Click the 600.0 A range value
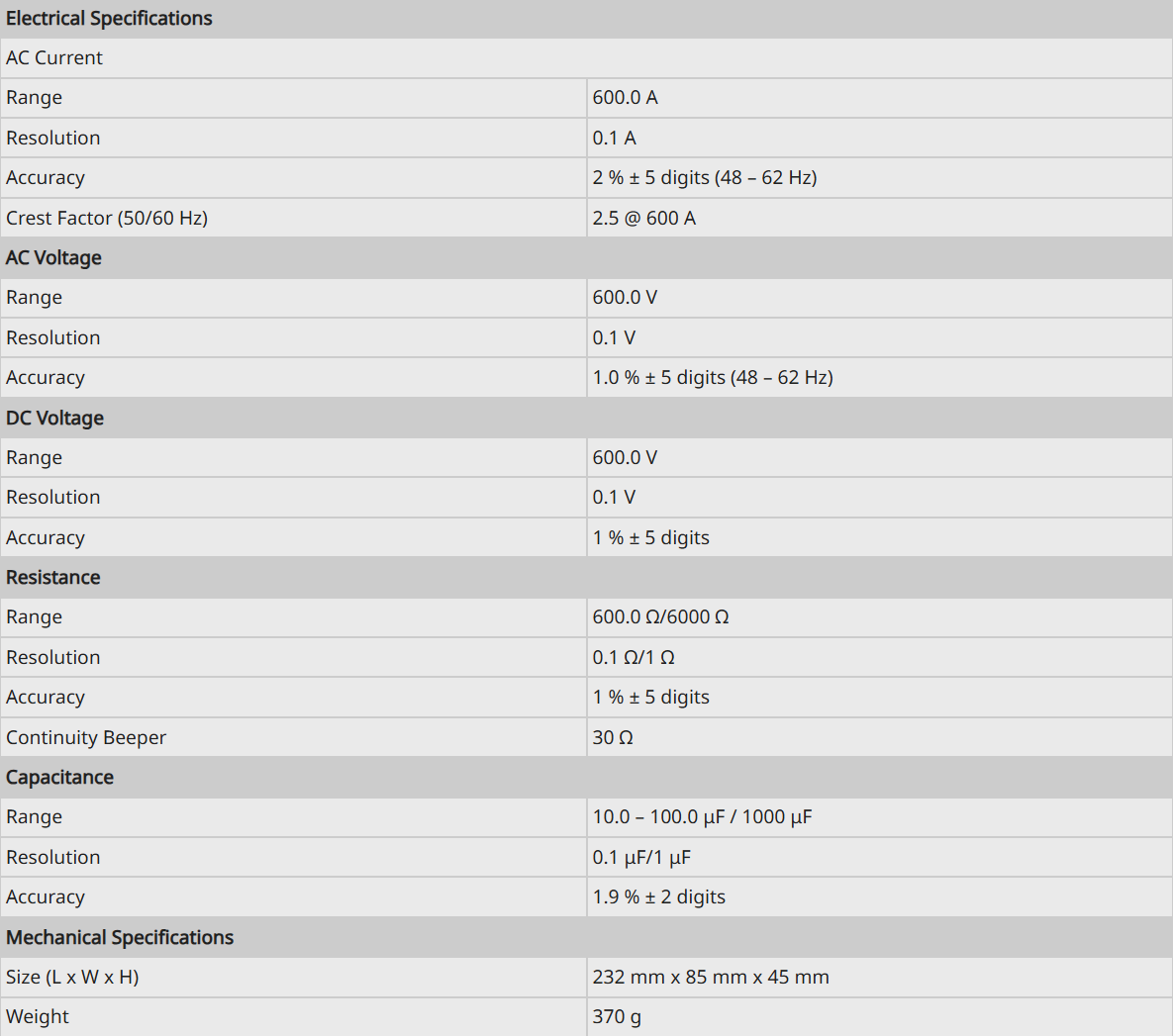This screenshot has height=1036, width=1173. tap(626, 97)
